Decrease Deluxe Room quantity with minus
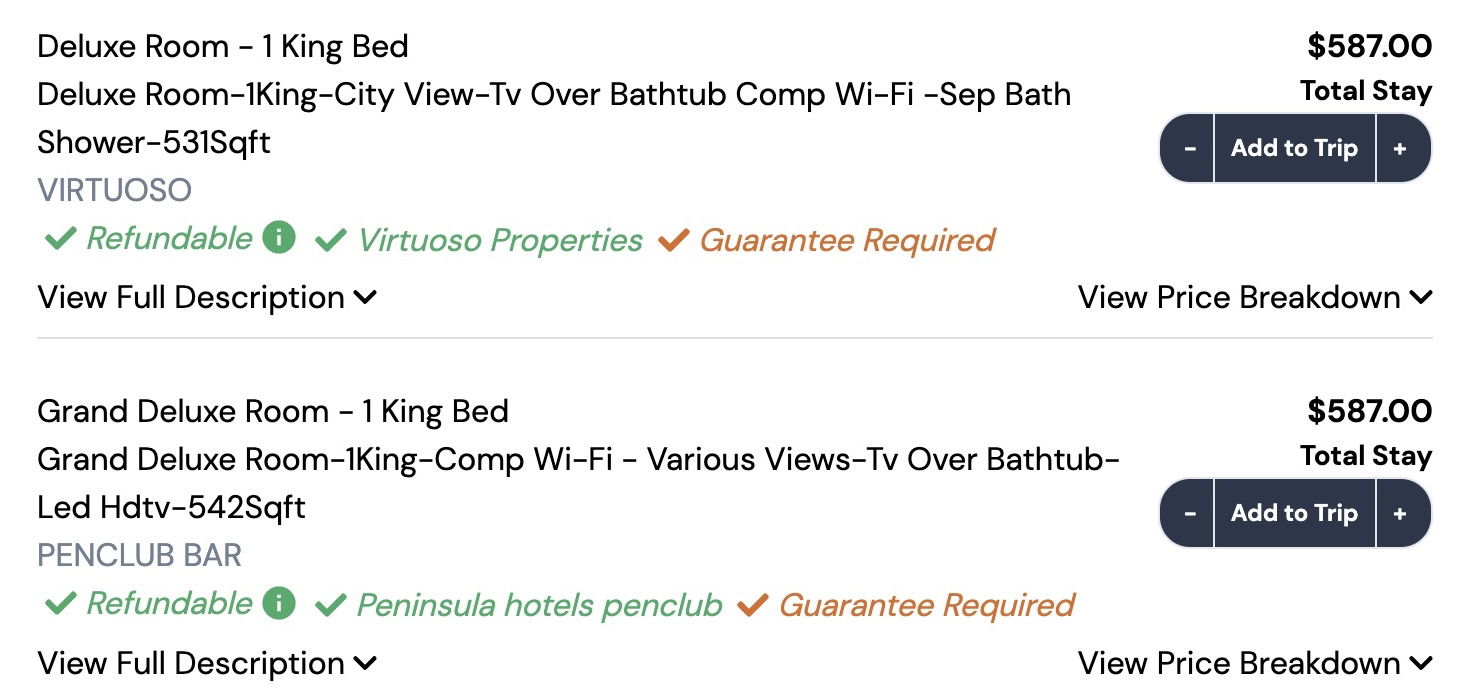 pyautogui.click(x=1189, y=148)
